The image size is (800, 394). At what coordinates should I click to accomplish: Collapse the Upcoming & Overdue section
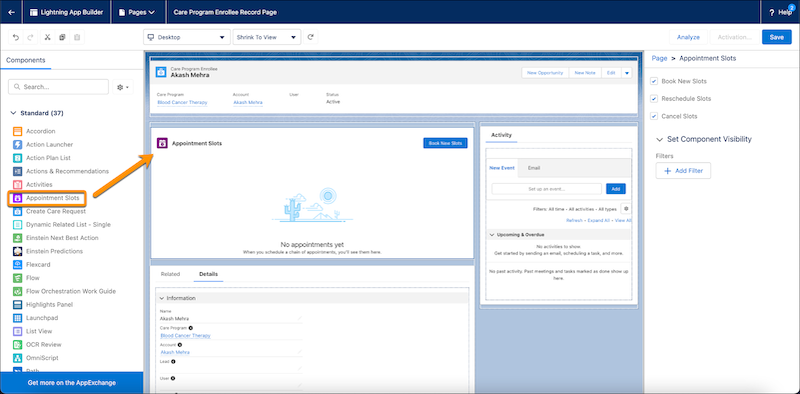pos(492,235)
